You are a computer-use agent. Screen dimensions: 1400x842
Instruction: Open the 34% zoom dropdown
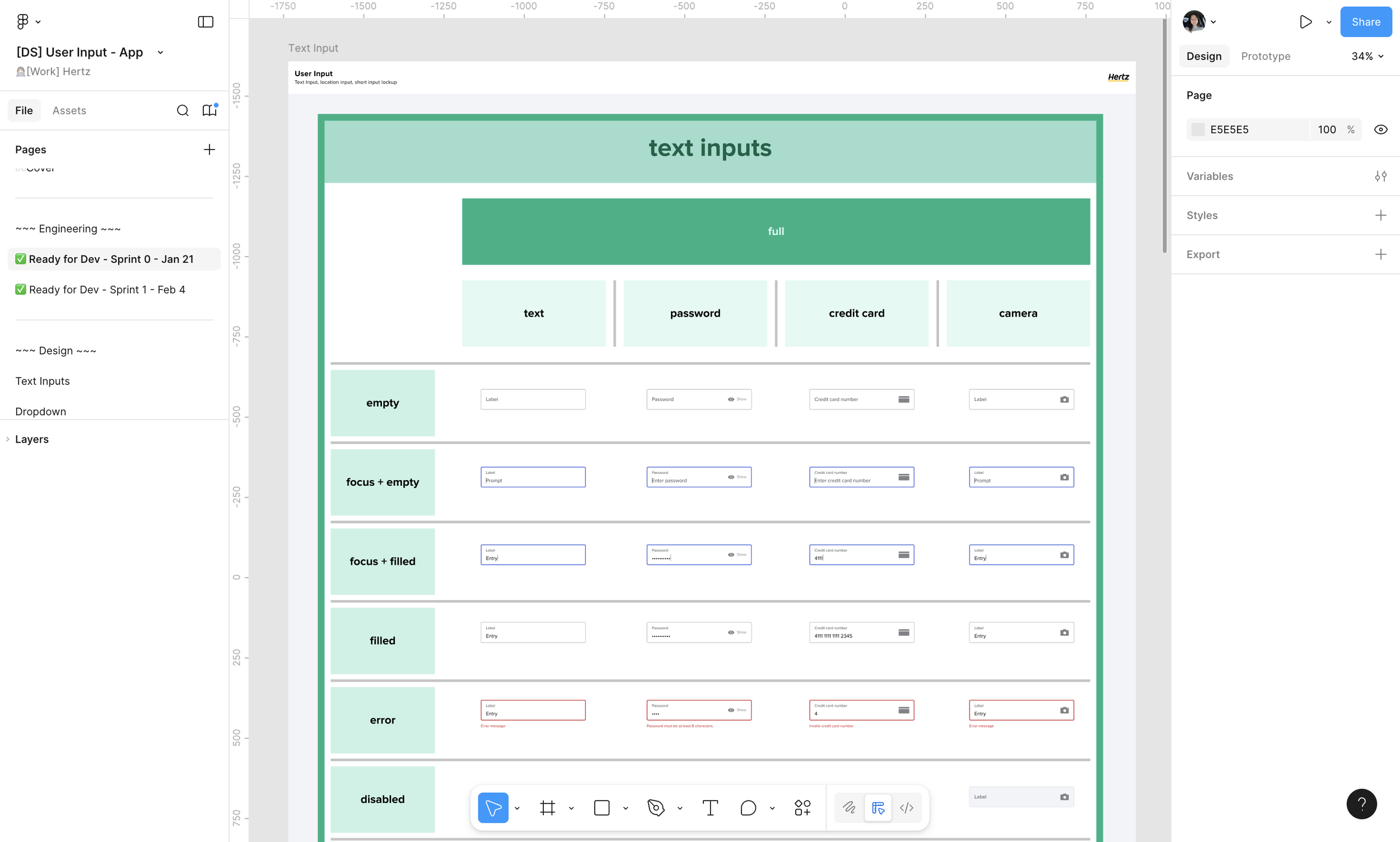coord(1367,56)
